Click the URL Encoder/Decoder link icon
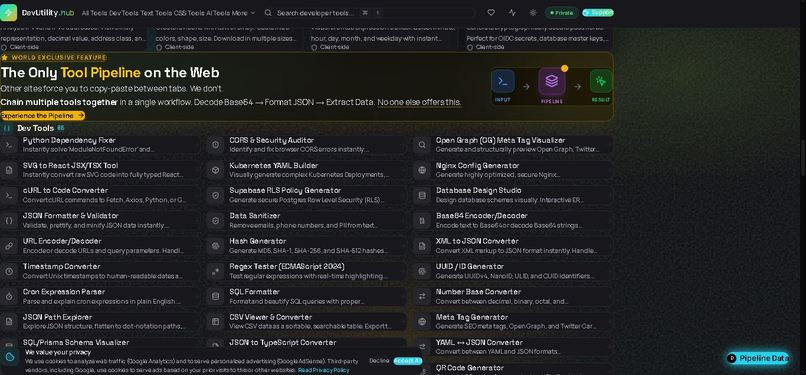The height and width of the screenshot is (375, 806). (9, 246)
